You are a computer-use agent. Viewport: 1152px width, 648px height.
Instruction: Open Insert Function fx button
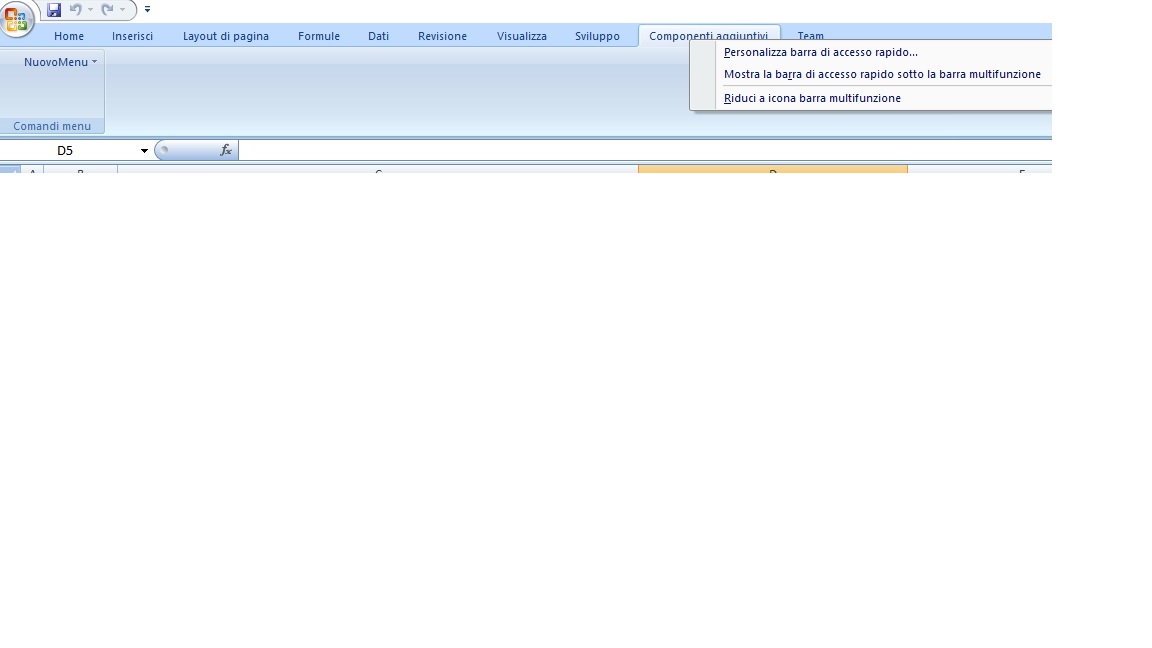tap(226, 151)
